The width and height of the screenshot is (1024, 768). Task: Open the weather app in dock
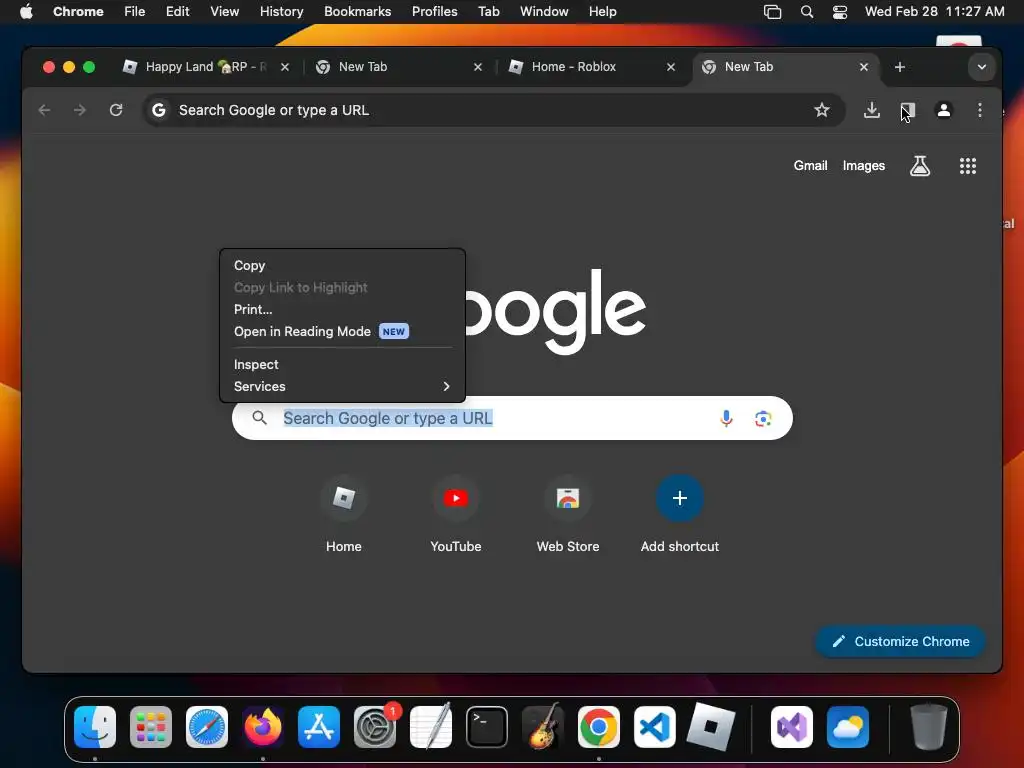(848, 727)
